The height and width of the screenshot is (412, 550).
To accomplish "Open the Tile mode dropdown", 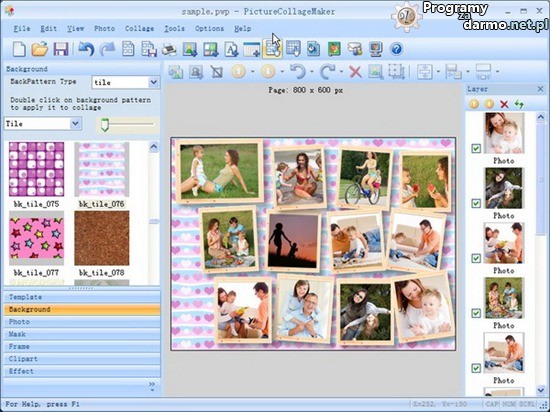I will coord(75,123).
